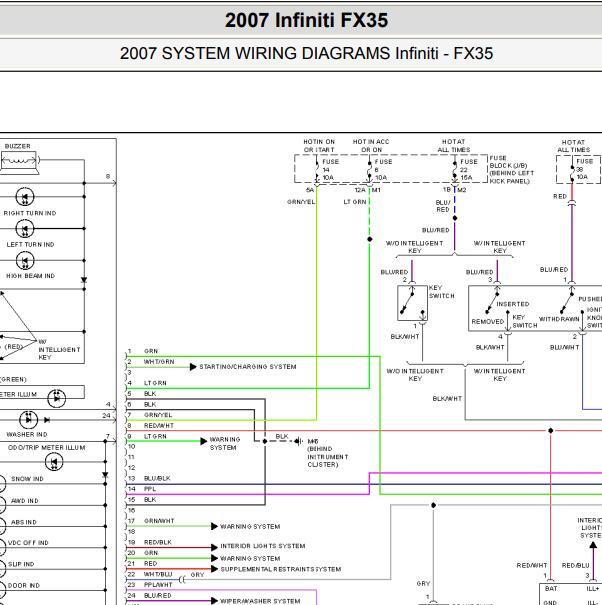Click the 'SNOW IND' label
This screenshot has width=602, height=605.
click(x=27, y=479)
